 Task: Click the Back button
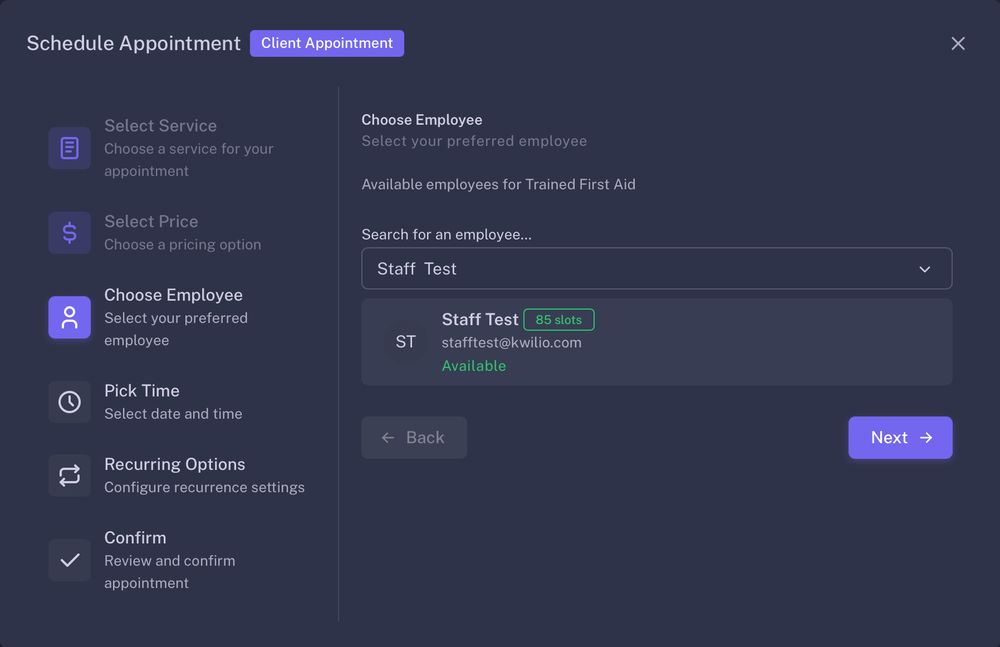[x=414, y=438]
